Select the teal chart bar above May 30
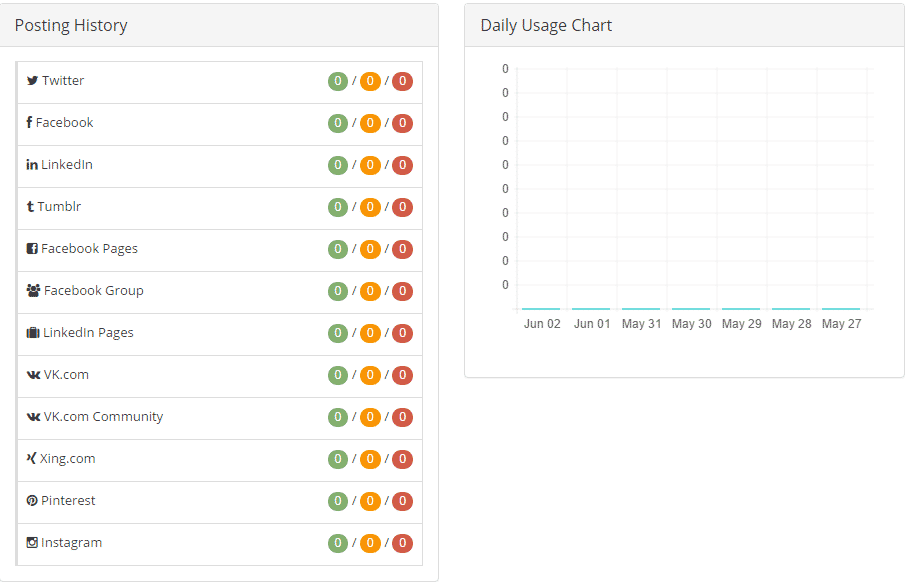Viewport: 916px width, 582px height. click(691, 309)
